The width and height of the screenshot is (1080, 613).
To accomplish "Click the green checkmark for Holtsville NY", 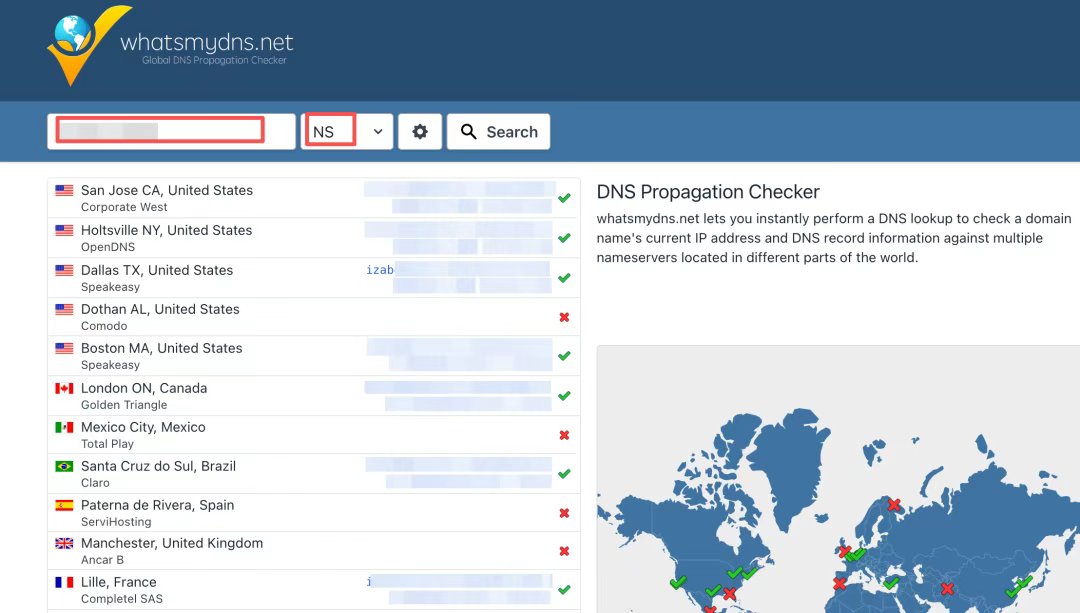I will coord(563,238).
